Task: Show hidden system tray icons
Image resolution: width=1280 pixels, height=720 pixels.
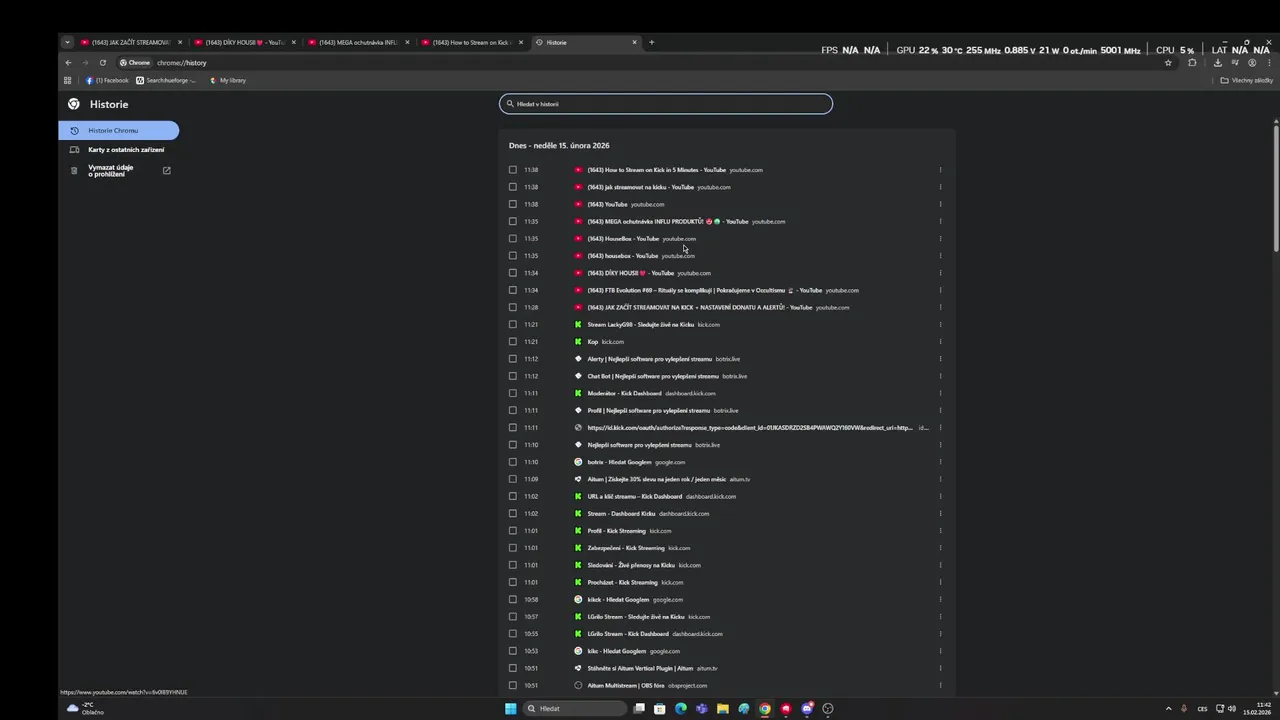Action: pyautogui.click(x=1168, y=708)
